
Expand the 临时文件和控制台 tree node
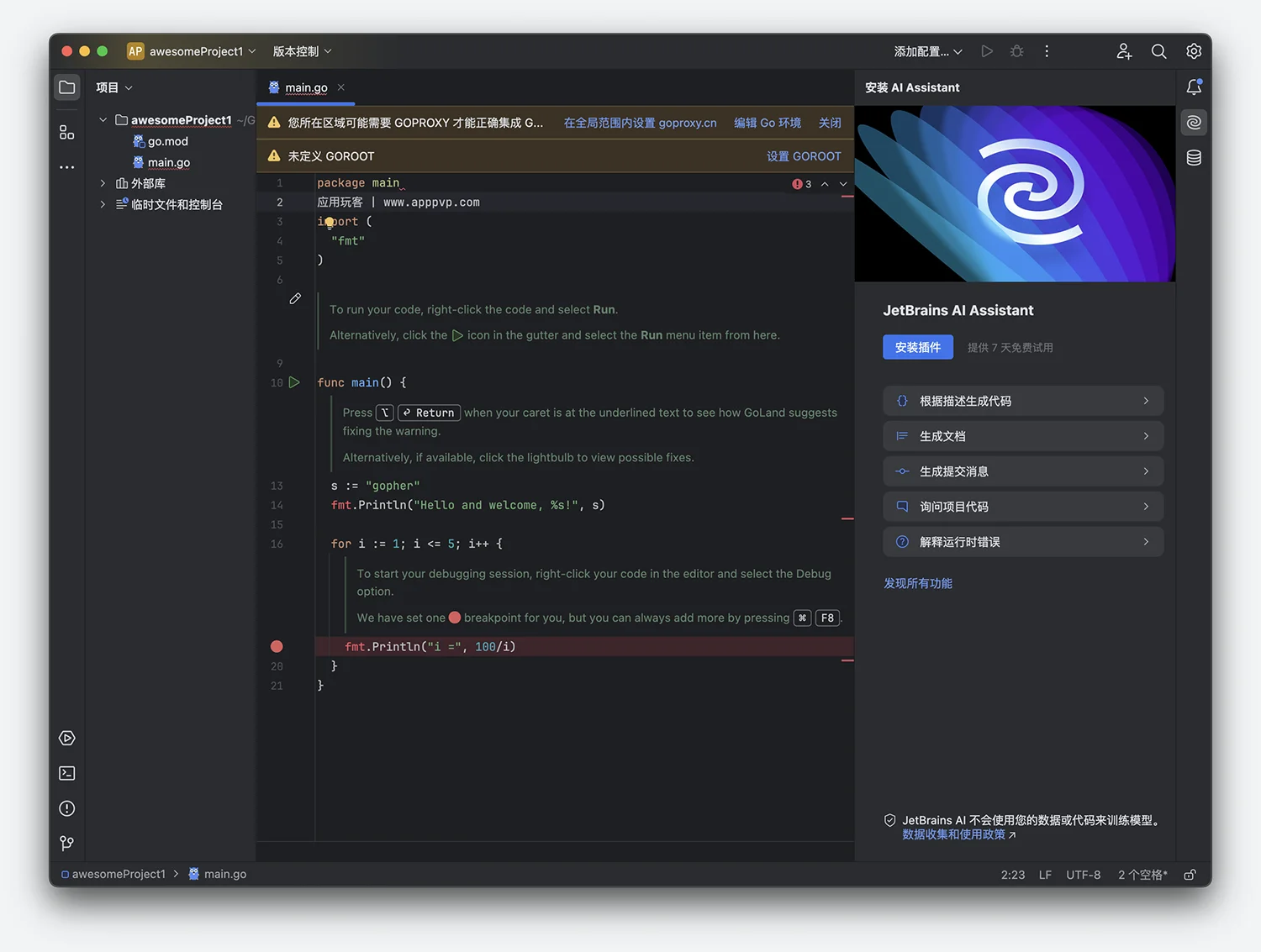click(x=103, y=204)
